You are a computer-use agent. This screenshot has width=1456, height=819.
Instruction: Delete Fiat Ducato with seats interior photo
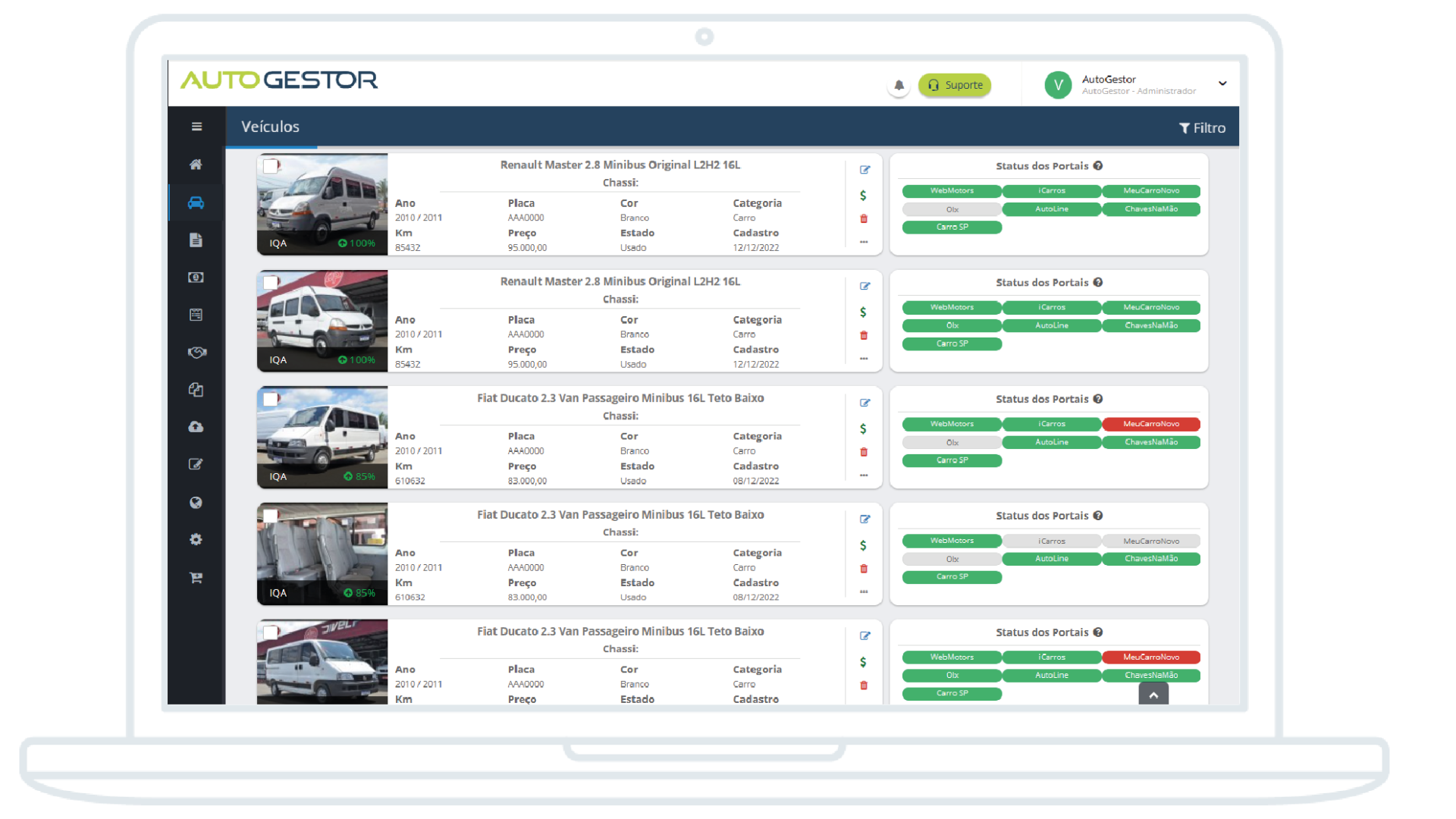coord(864,569)
